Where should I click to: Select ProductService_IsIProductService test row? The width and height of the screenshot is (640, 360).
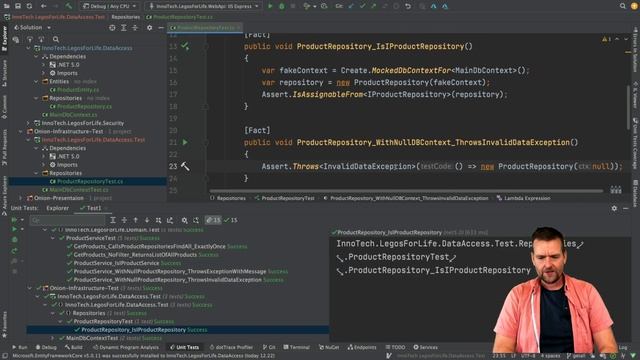pos(116,263)
